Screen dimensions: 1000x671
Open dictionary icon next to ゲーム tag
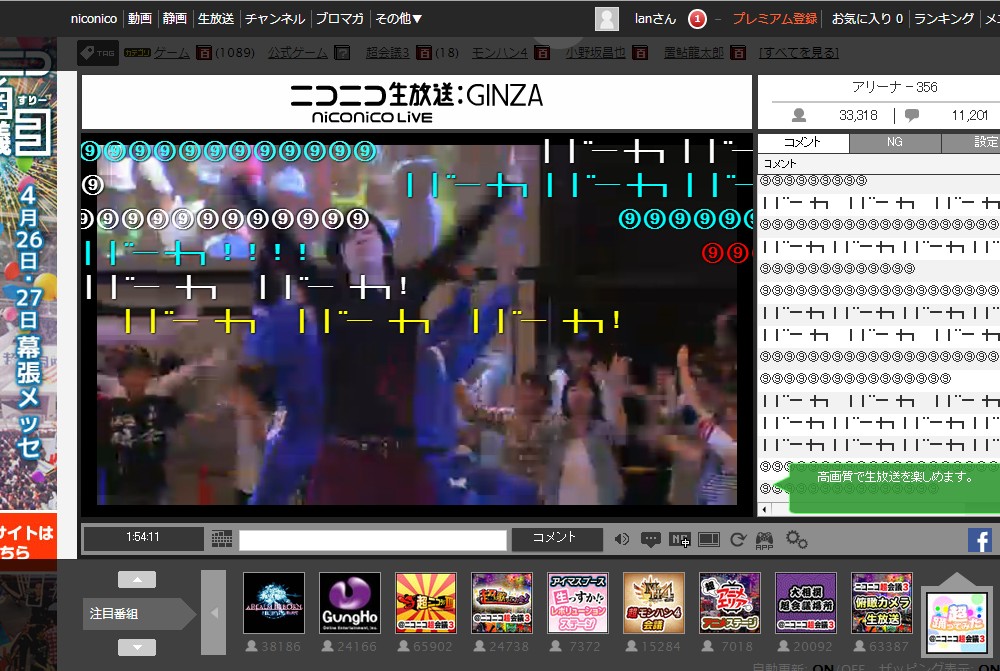pos(203,53)
